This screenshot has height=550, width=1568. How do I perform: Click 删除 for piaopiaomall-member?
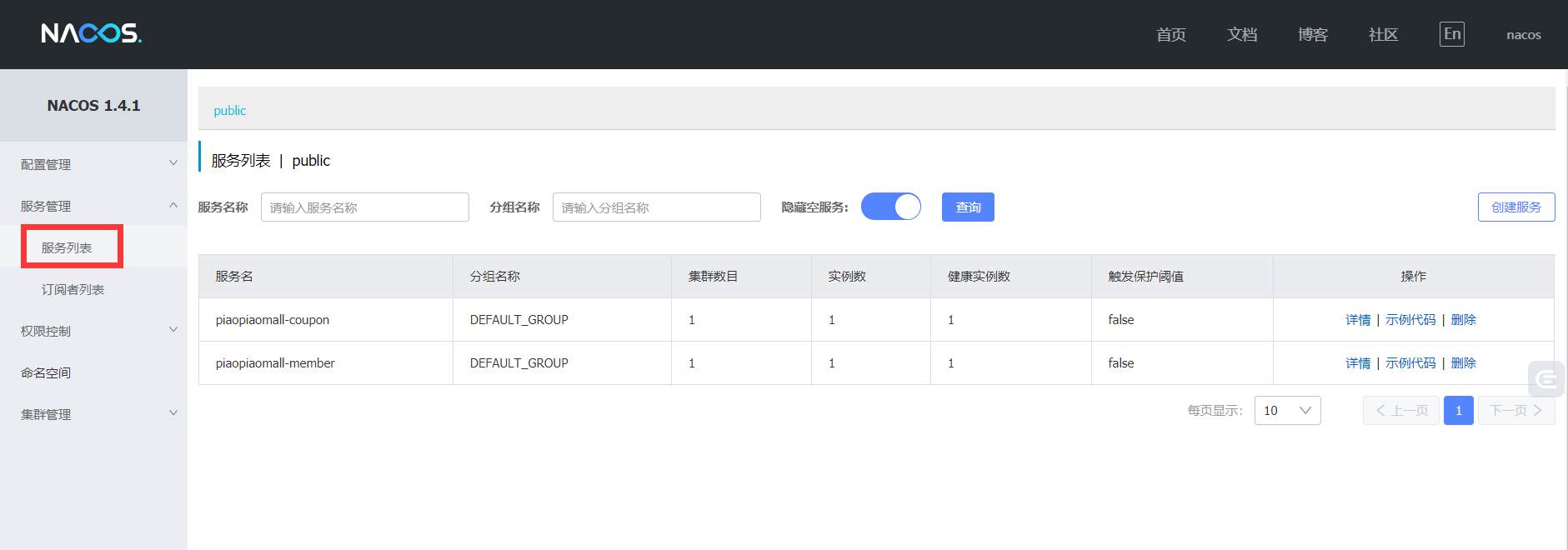pyautogui.click(x=1464, y=363)
